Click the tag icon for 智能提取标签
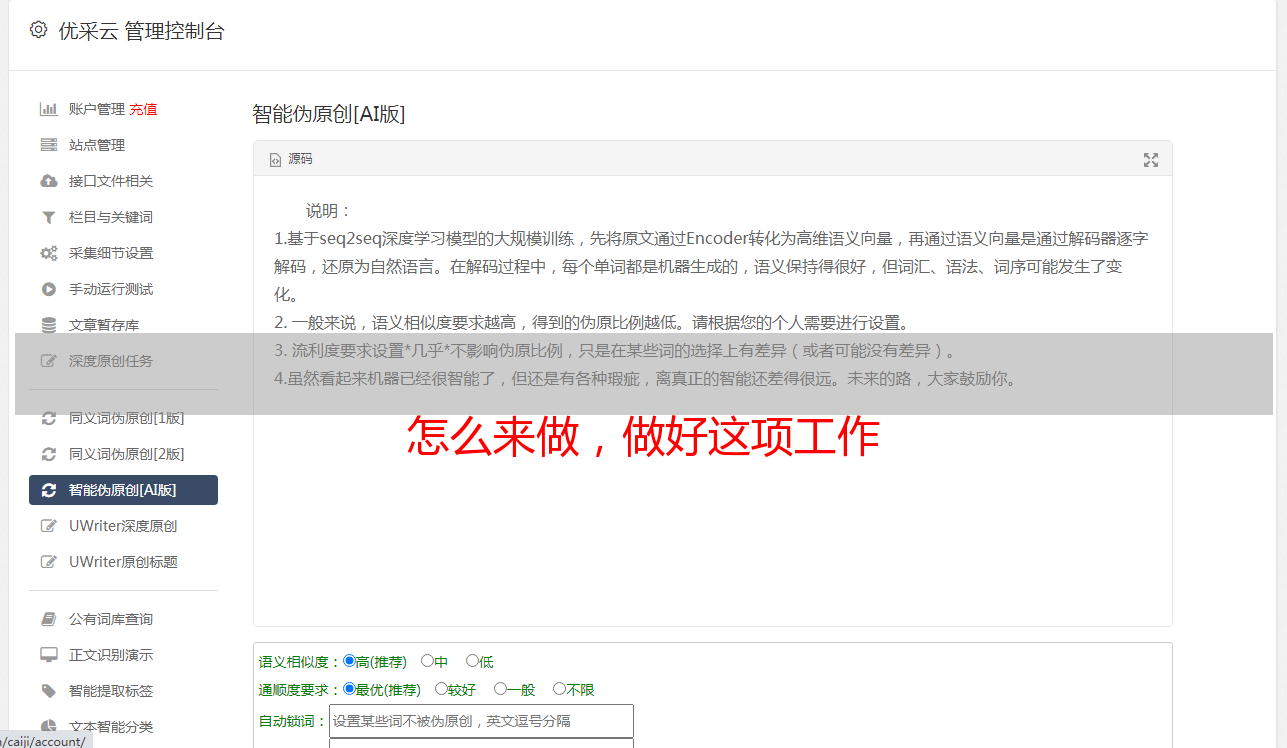1287x748 pixels. click(48, 691)
